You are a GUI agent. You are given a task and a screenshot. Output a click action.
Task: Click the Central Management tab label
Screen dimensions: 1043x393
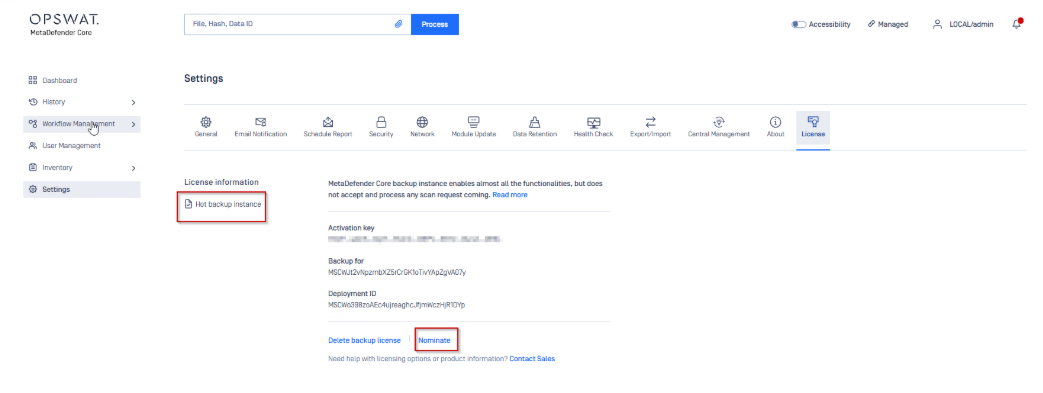718,134
